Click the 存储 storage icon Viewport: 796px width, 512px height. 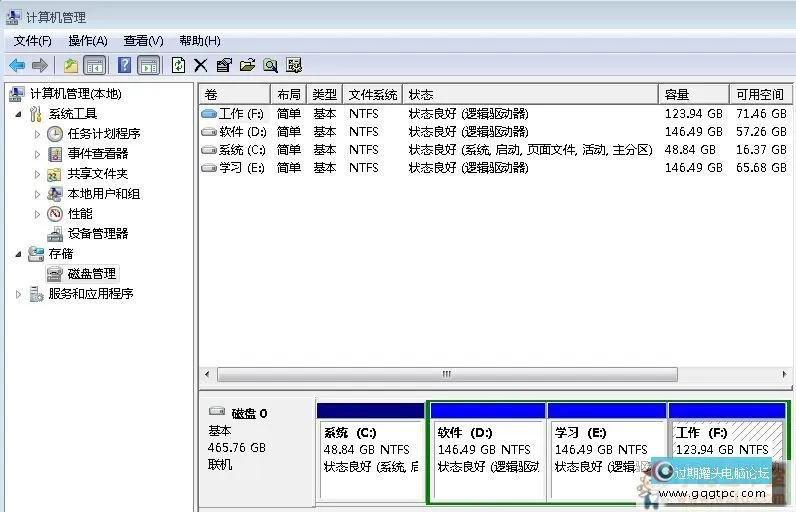[36, 254]
